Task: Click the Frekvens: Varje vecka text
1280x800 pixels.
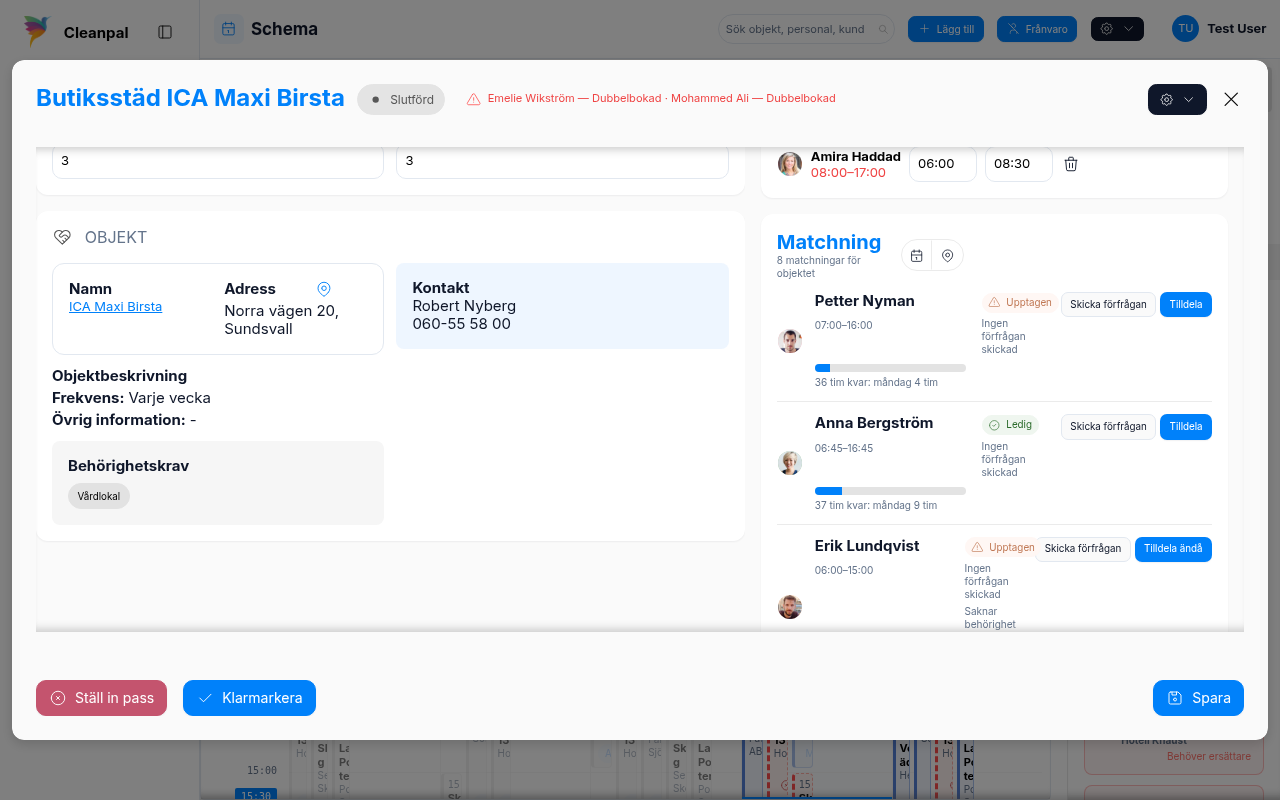Action: click(x=131, y=398)
